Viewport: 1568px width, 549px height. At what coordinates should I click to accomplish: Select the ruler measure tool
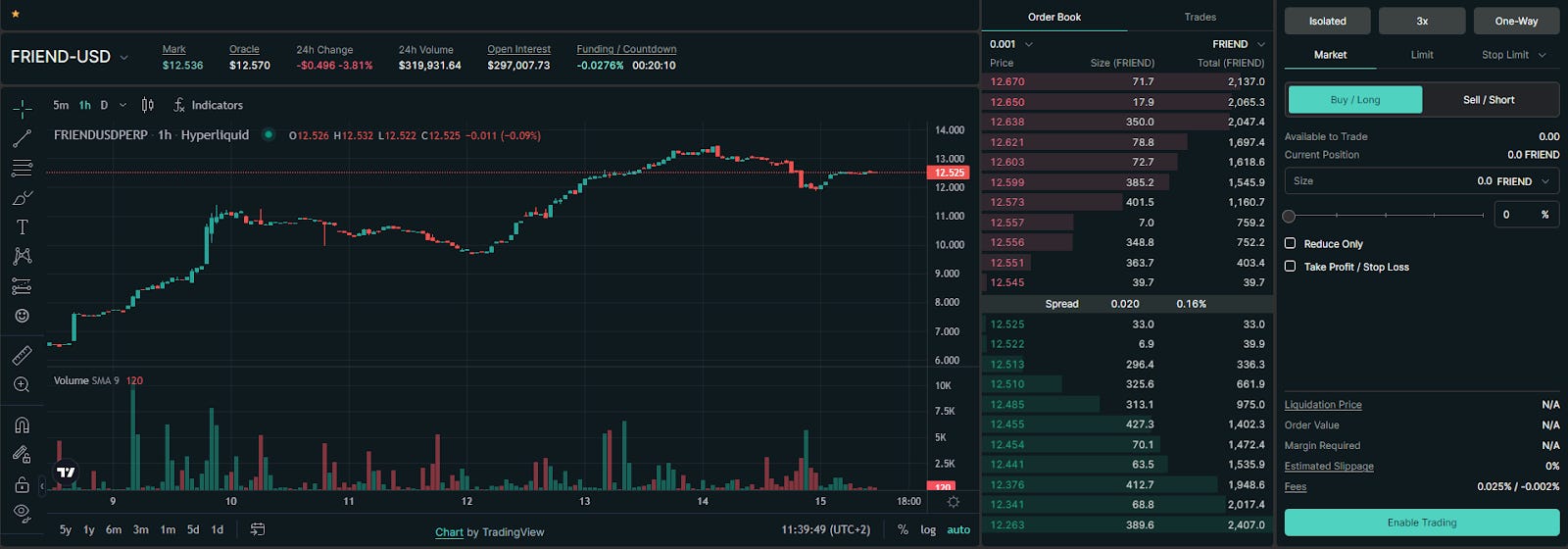[x=22, y=355]
